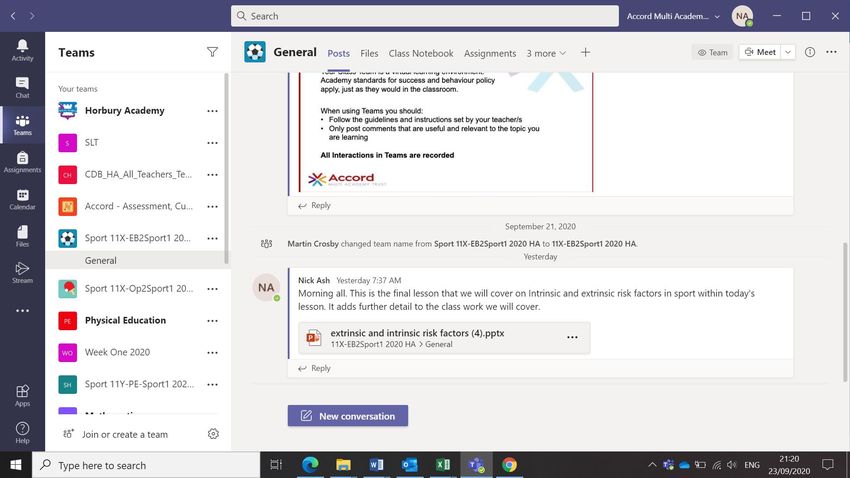Click the teams list scrollbar

point(226,169)
